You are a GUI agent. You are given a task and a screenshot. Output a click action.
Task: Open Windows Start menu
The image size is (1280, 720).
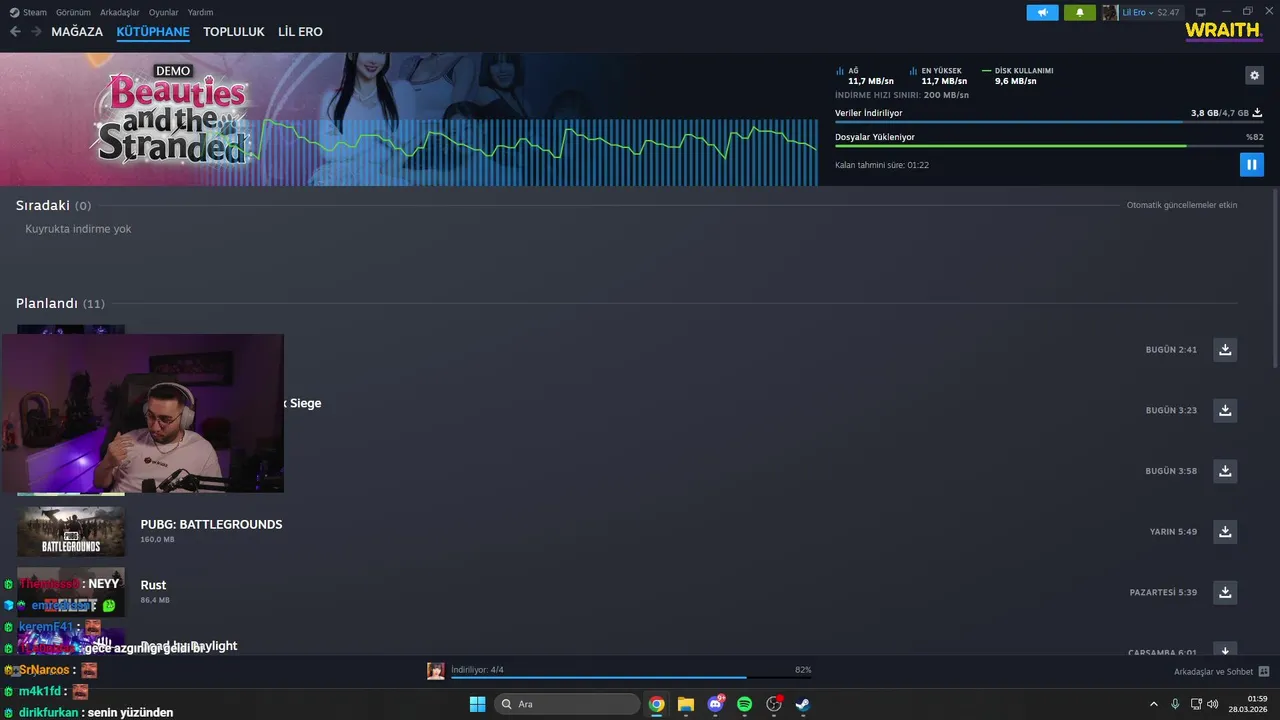[477, 704]
